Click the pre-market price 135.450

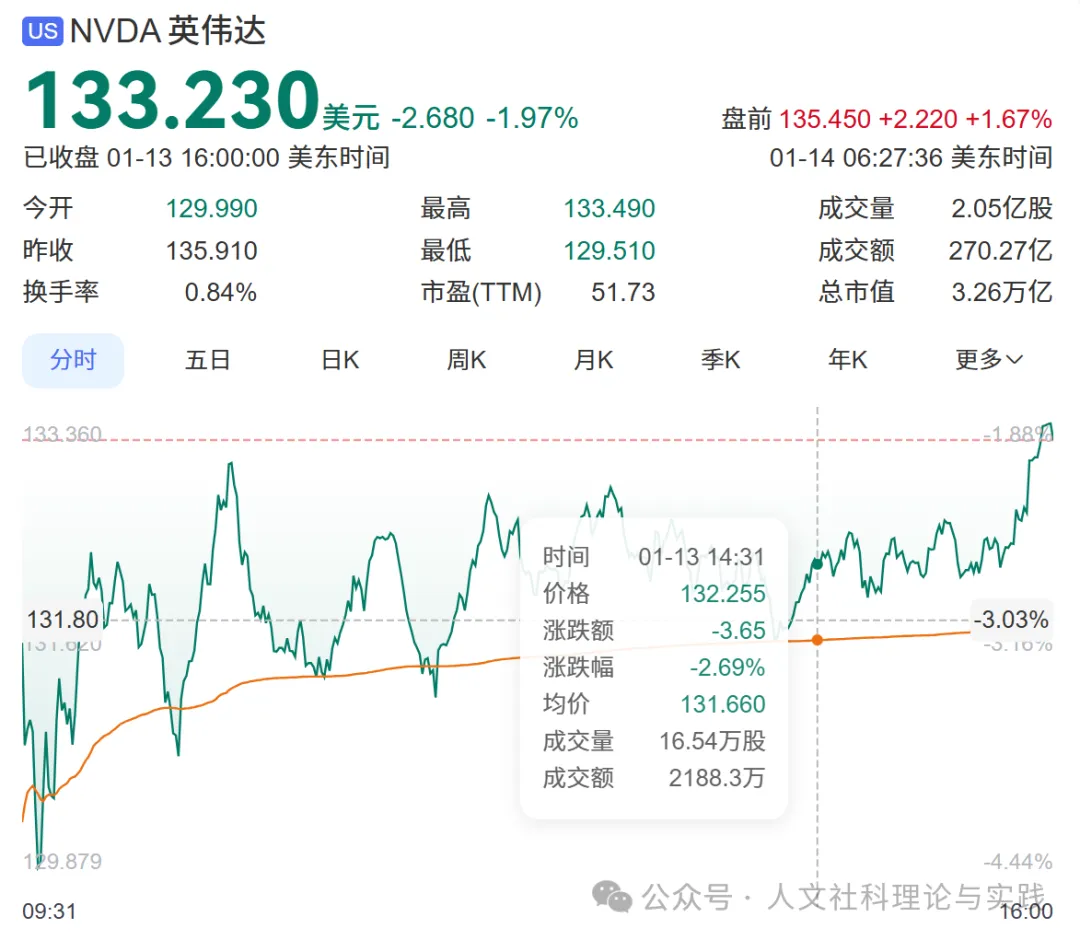824,119
